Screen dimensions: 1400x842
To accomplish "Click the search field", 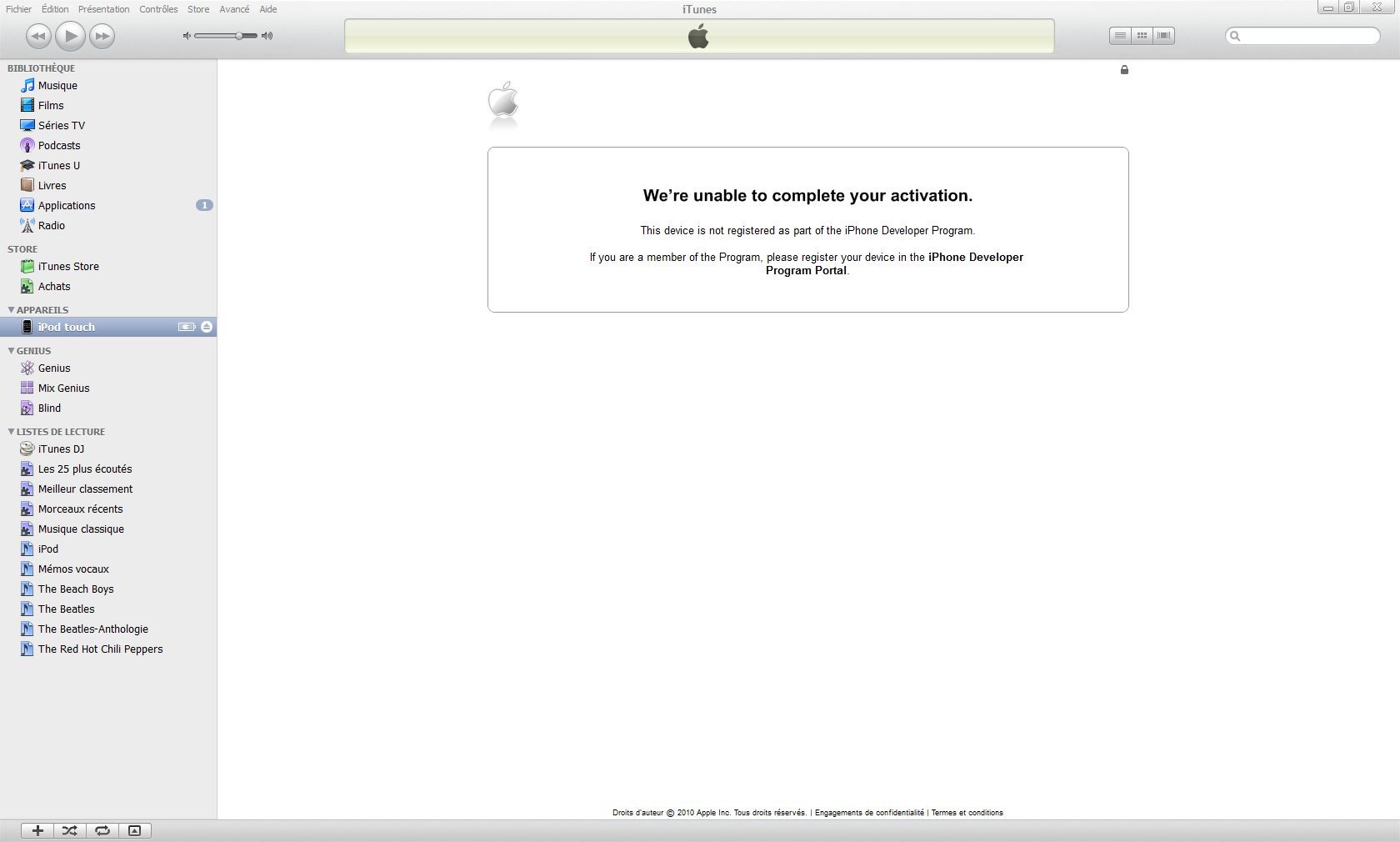I will pos(1302,36).
